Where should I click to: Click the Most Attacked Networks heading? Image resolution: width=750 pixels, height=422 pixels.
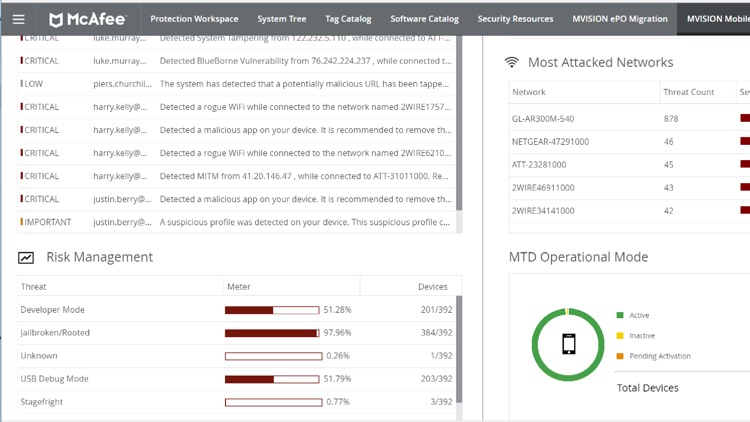600,62
